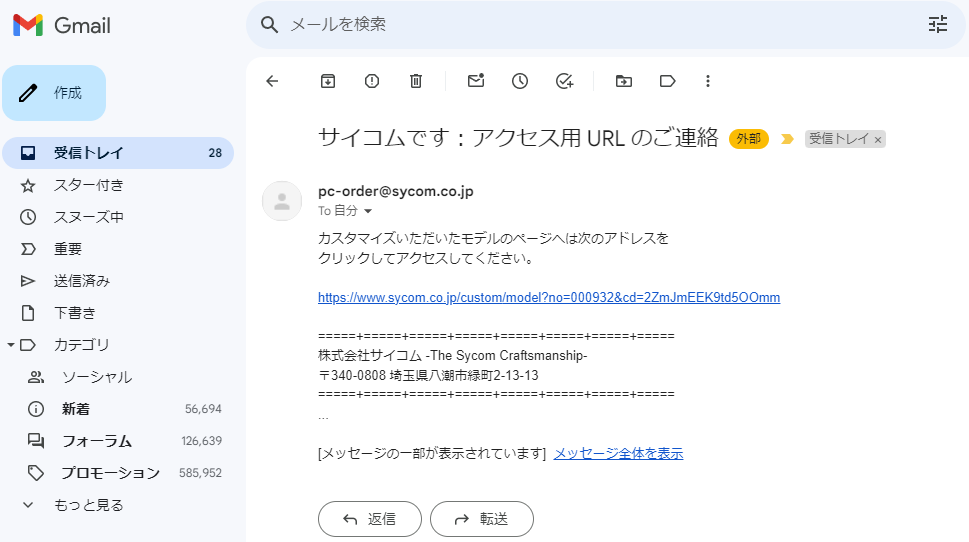Remove the 受信トレイ label with x
Image resolution: width=969 pixels, height=542 pixels.
tap(878, 140)
